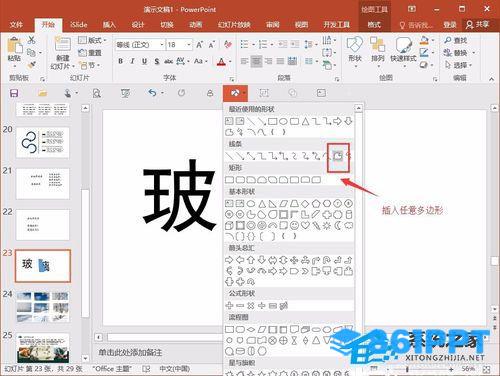Switch to the 动画 animations tab
500x376 pixels.
[x=196, y=25]
